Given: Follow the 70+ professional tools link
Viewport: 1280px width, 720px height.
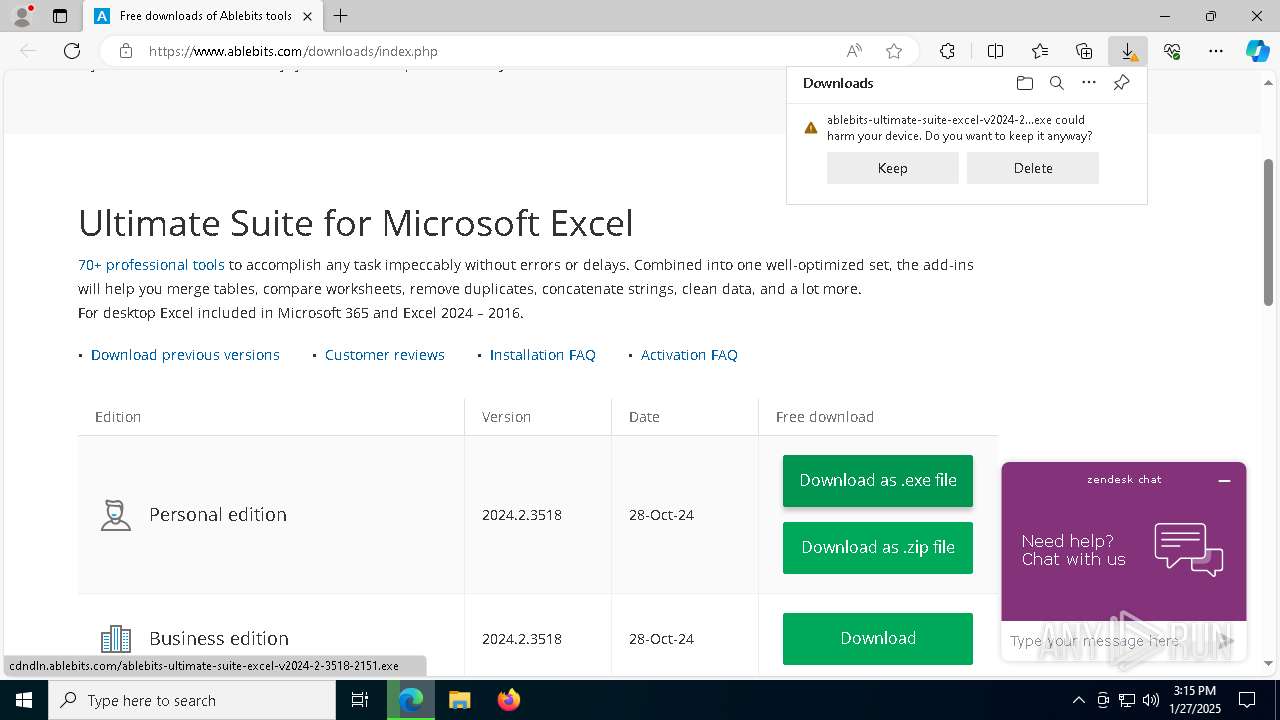Looking at the screenshot, I should coord(151,265).
